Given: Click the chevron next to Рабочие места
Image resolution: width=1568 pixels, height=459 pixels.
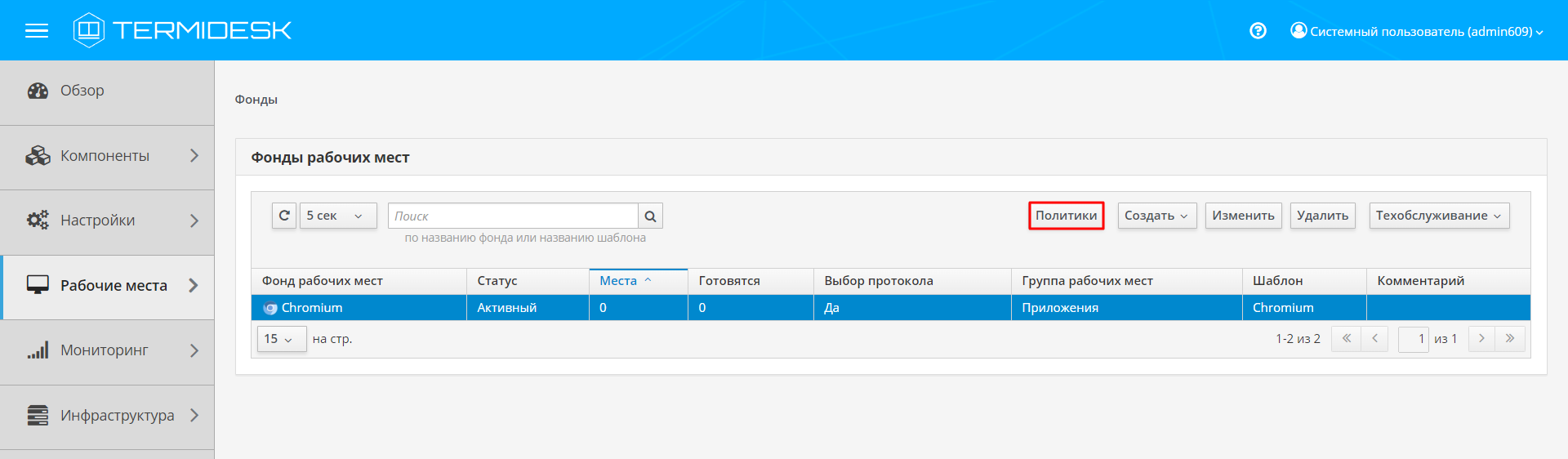Looking at the screenshot, I should tap(194, 285).
